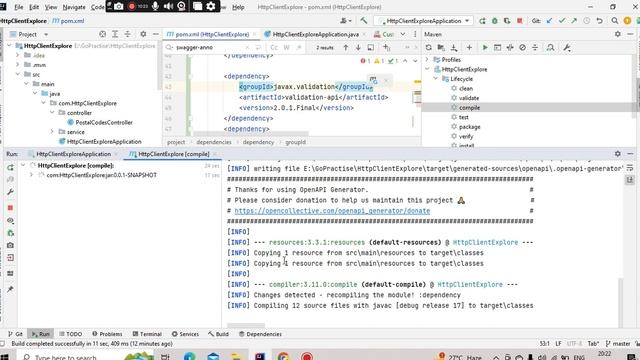Image resolution: width=640 pixels, height=360 pixels.
Task: Open Maven tool window gear options
Action: pos(618,34)
